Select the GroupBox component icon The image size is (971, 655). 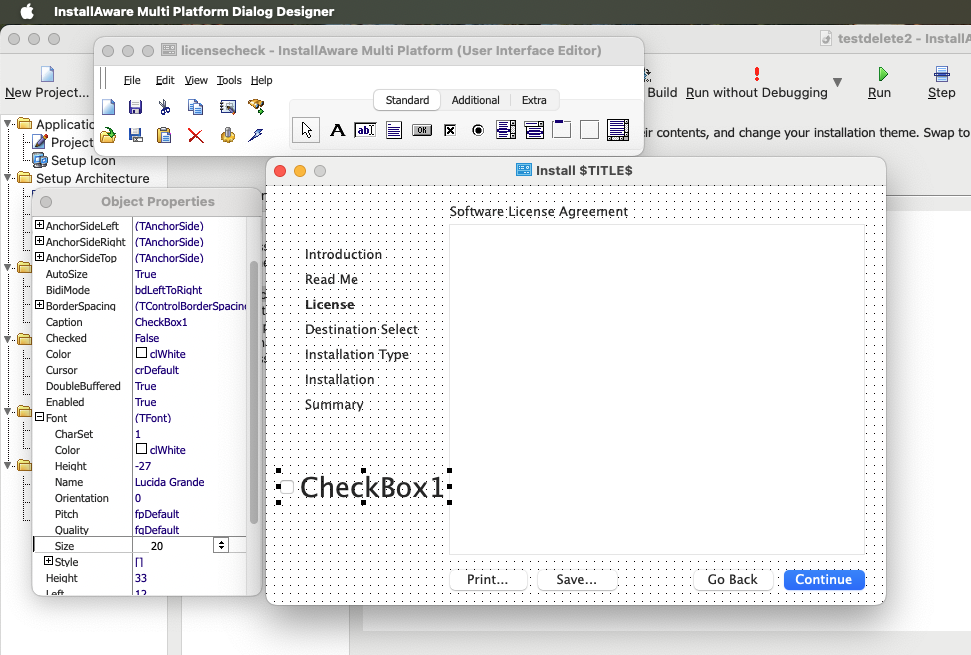coord(562,129)
